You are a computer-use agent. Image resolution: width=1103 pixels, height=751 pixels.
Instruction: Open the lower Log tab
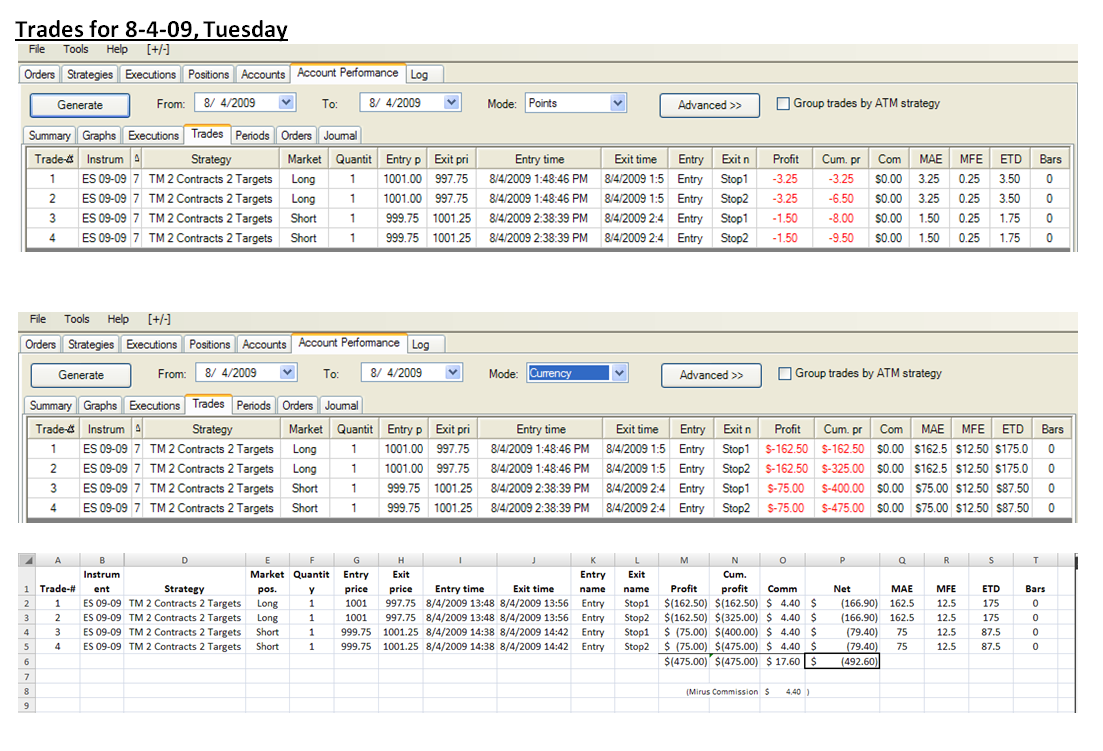[421, 345]
